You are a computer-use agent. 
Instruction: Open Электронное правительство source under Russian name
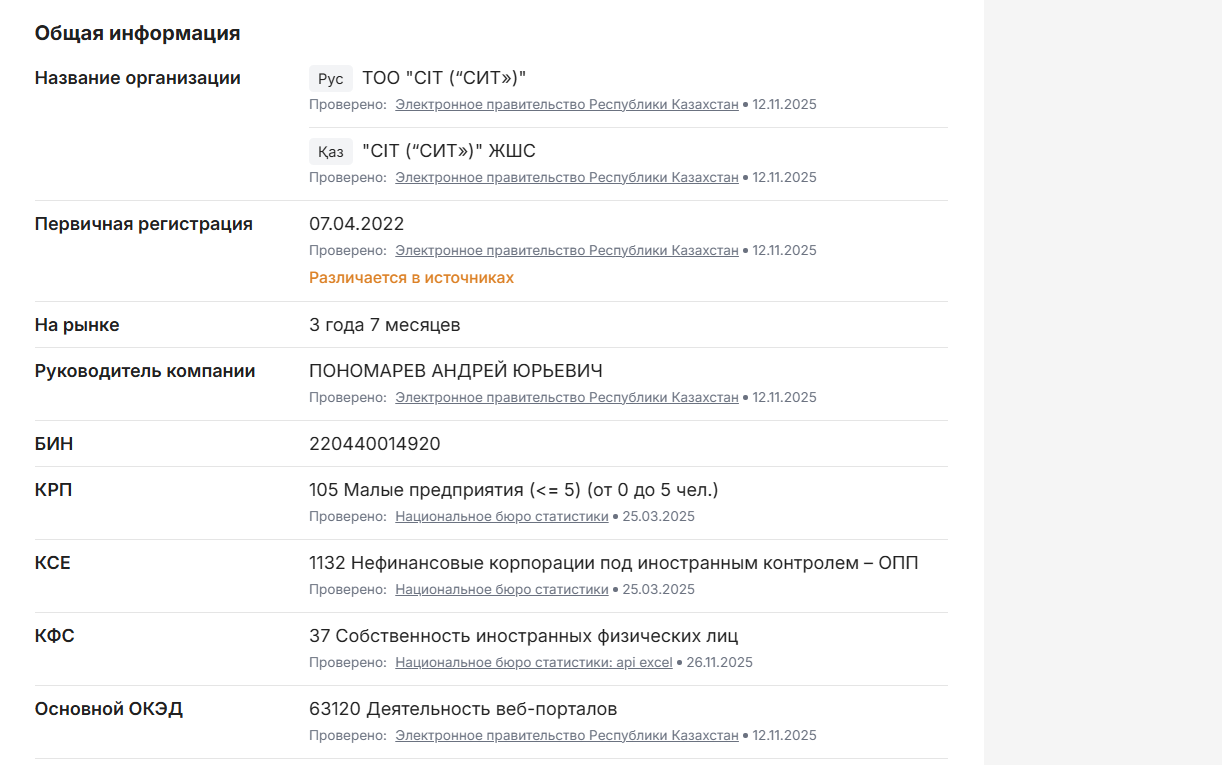pos(566,104)
